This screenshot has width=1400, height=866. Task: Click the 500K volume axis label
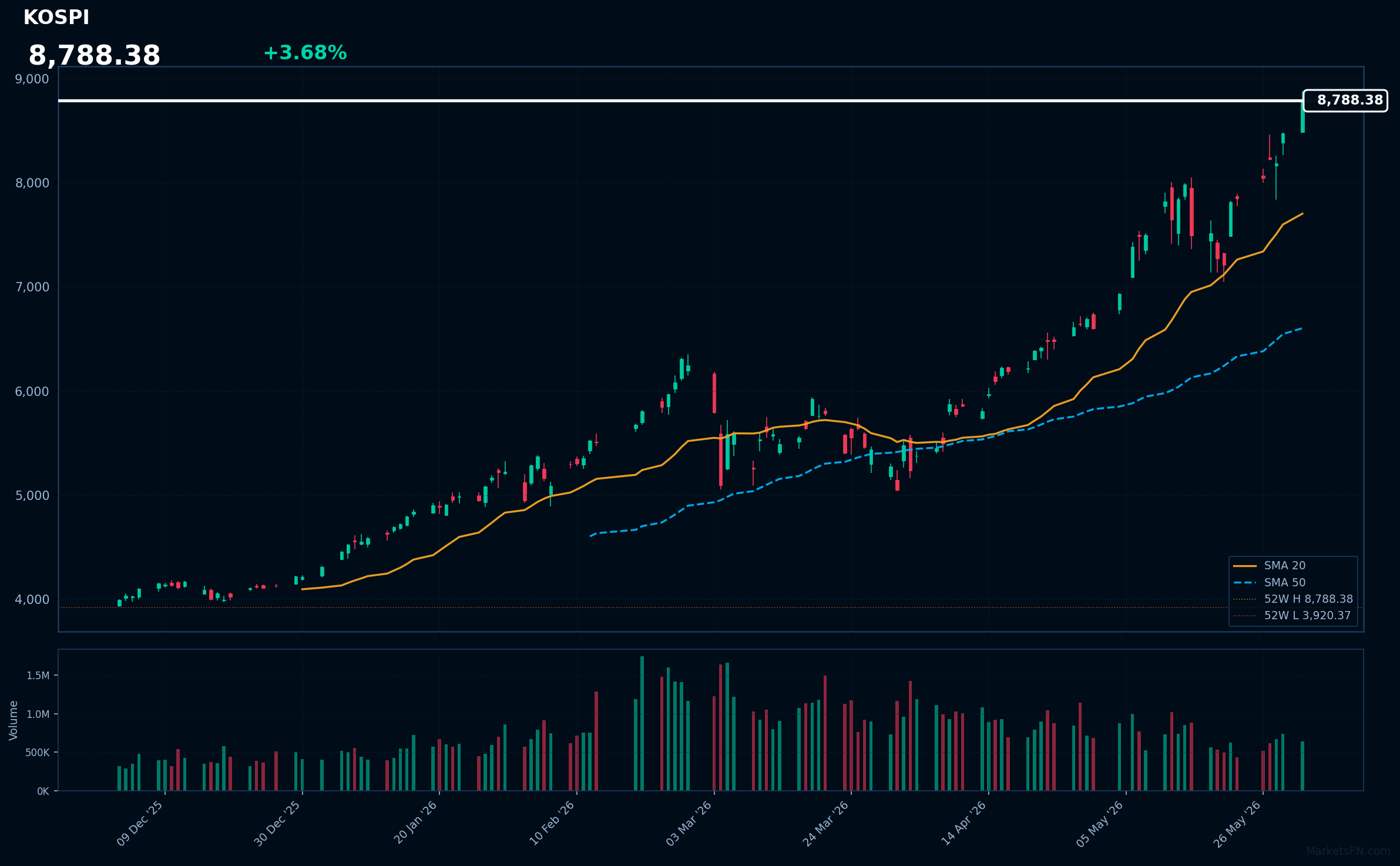37,753
